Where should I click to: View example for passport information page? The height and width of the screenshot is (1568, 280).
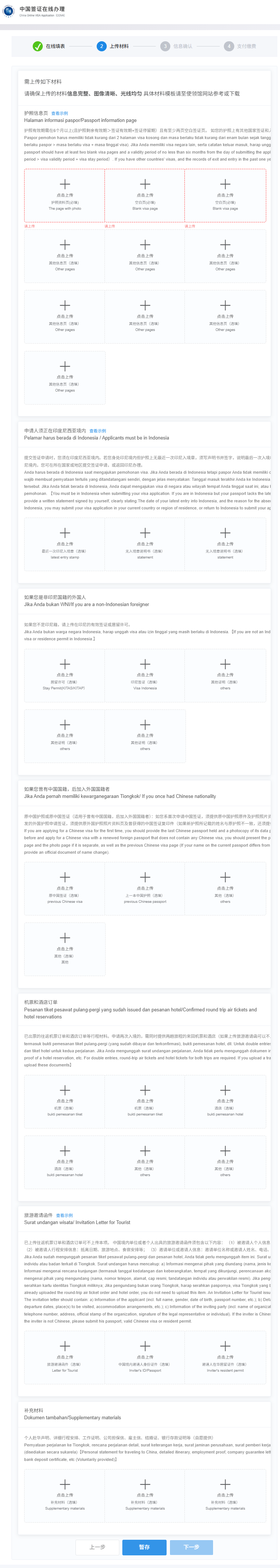point(59,113)
